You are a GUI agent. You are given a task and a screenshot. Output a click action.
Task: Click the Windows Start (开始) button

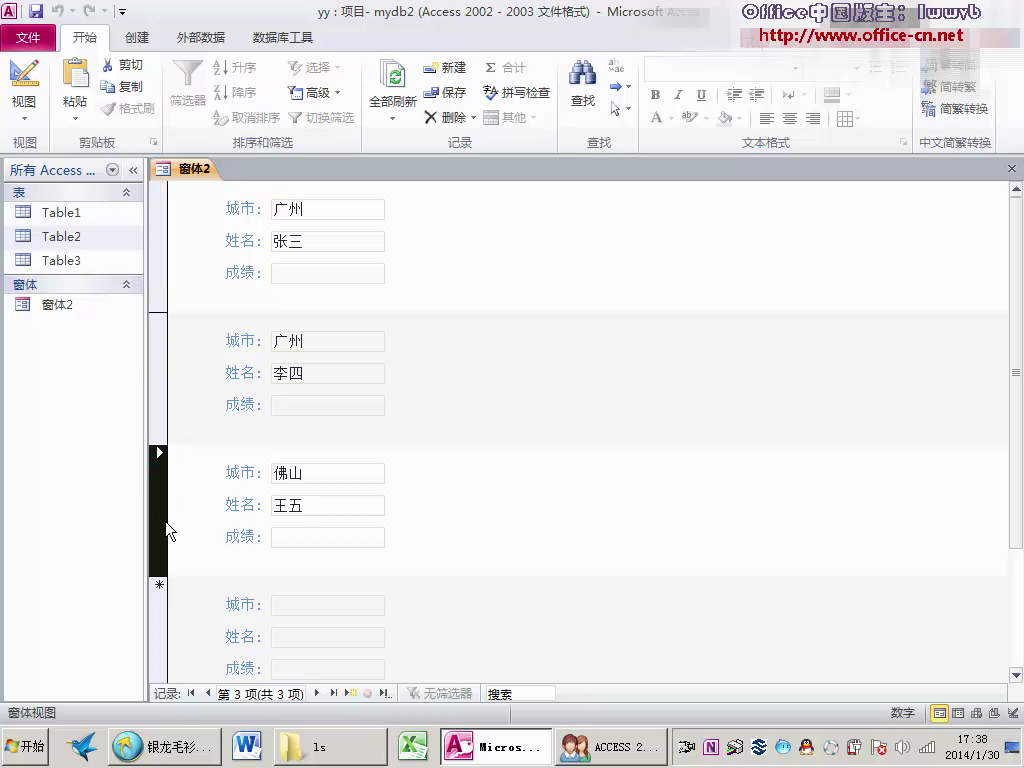coord(25,746)
